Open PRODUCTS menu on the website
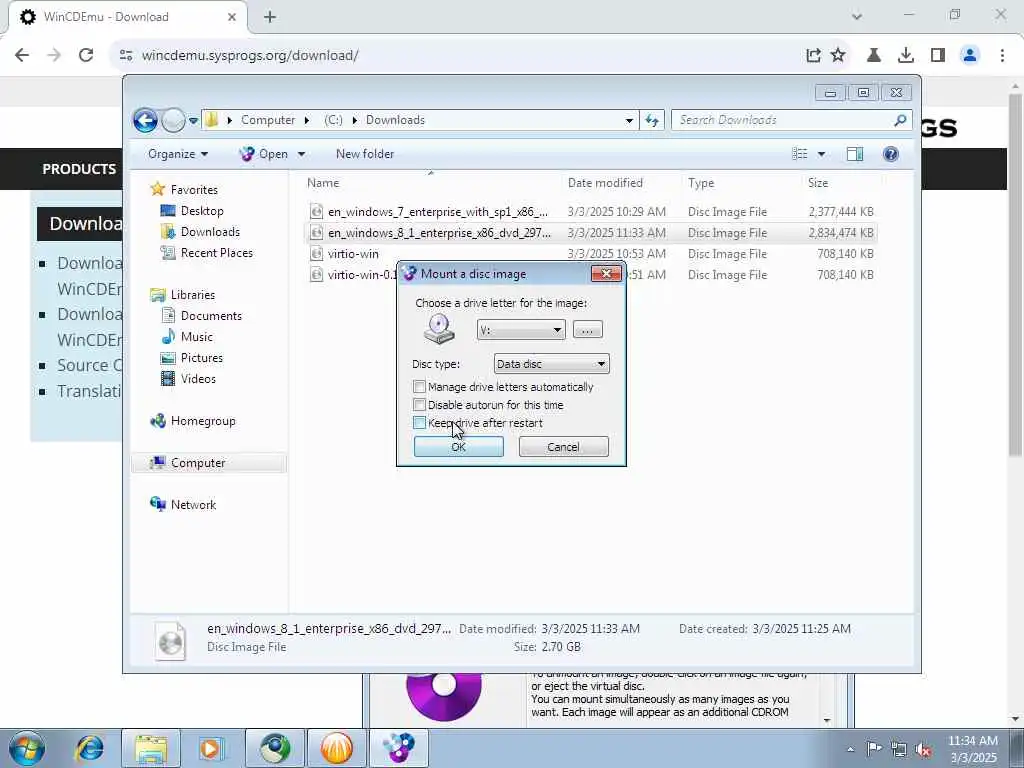This screenshot has height=768, width=1024. [79, 169]
